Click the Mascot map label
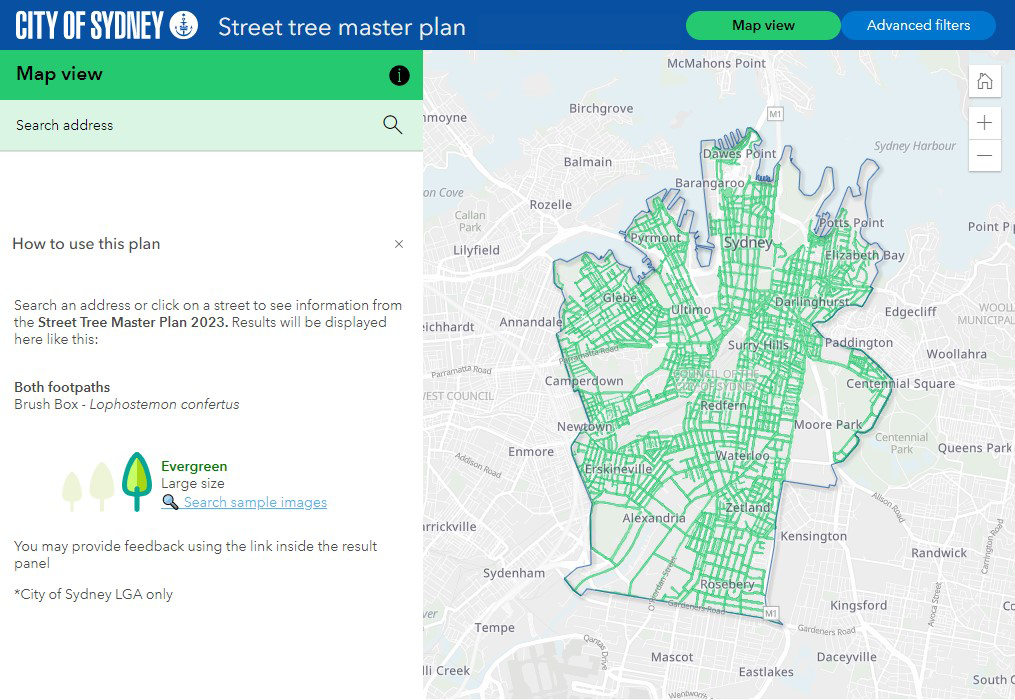The image size is (1015, 700). (x=672, y=657)
